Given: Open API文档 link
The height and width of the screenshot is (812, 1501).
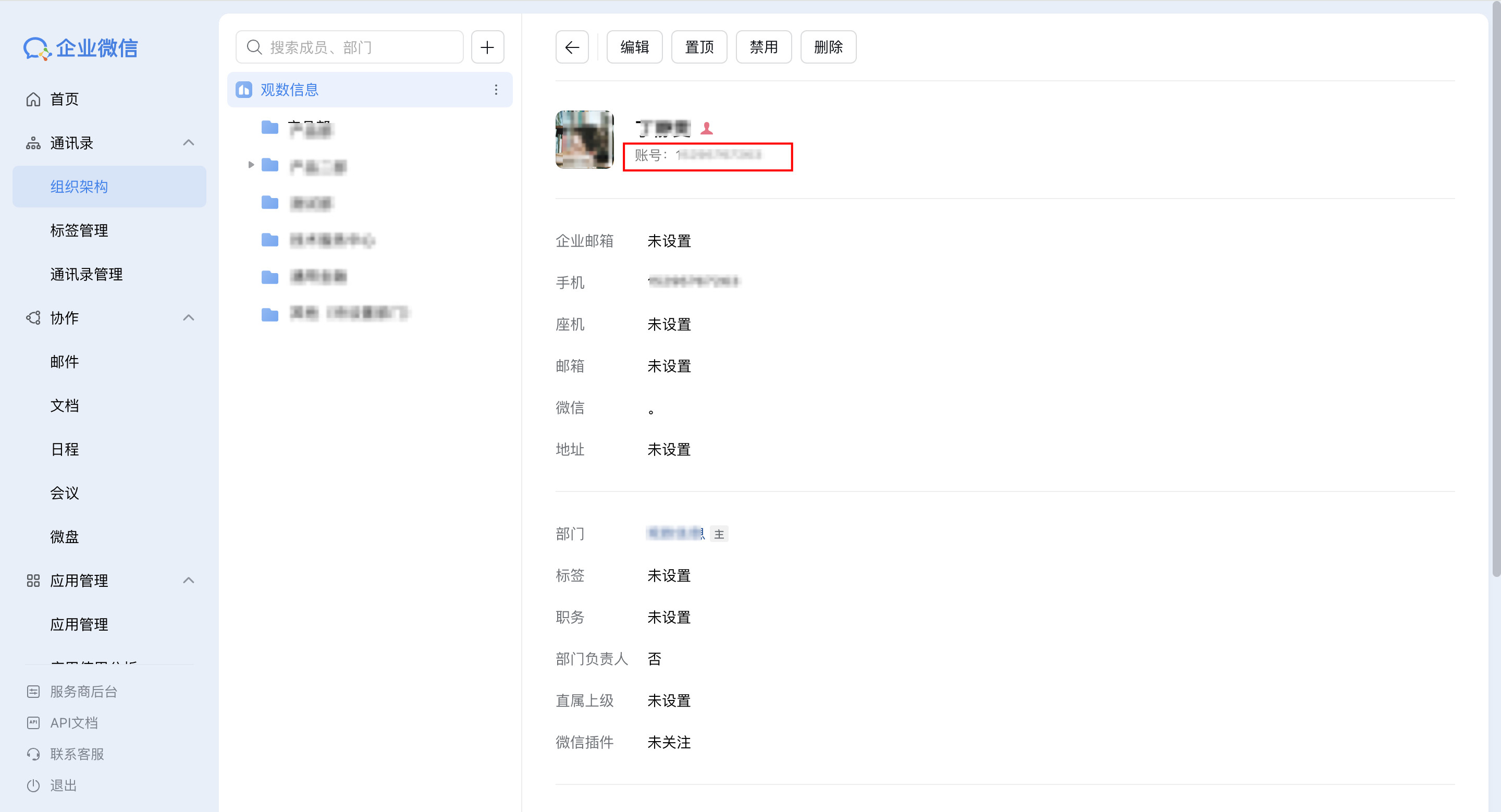Looking at the screenshot, I should pyautogui.click(x=73, y=723).
